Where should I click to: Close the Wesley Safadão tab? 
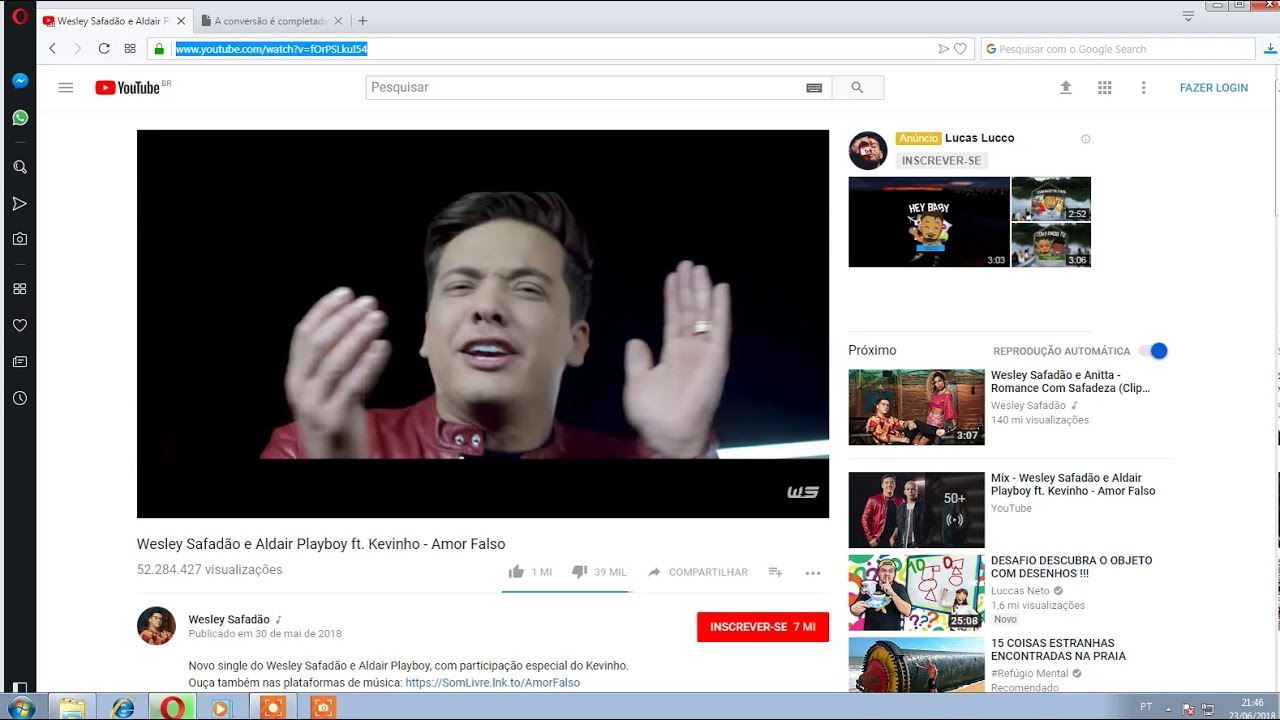click(181, 21)
